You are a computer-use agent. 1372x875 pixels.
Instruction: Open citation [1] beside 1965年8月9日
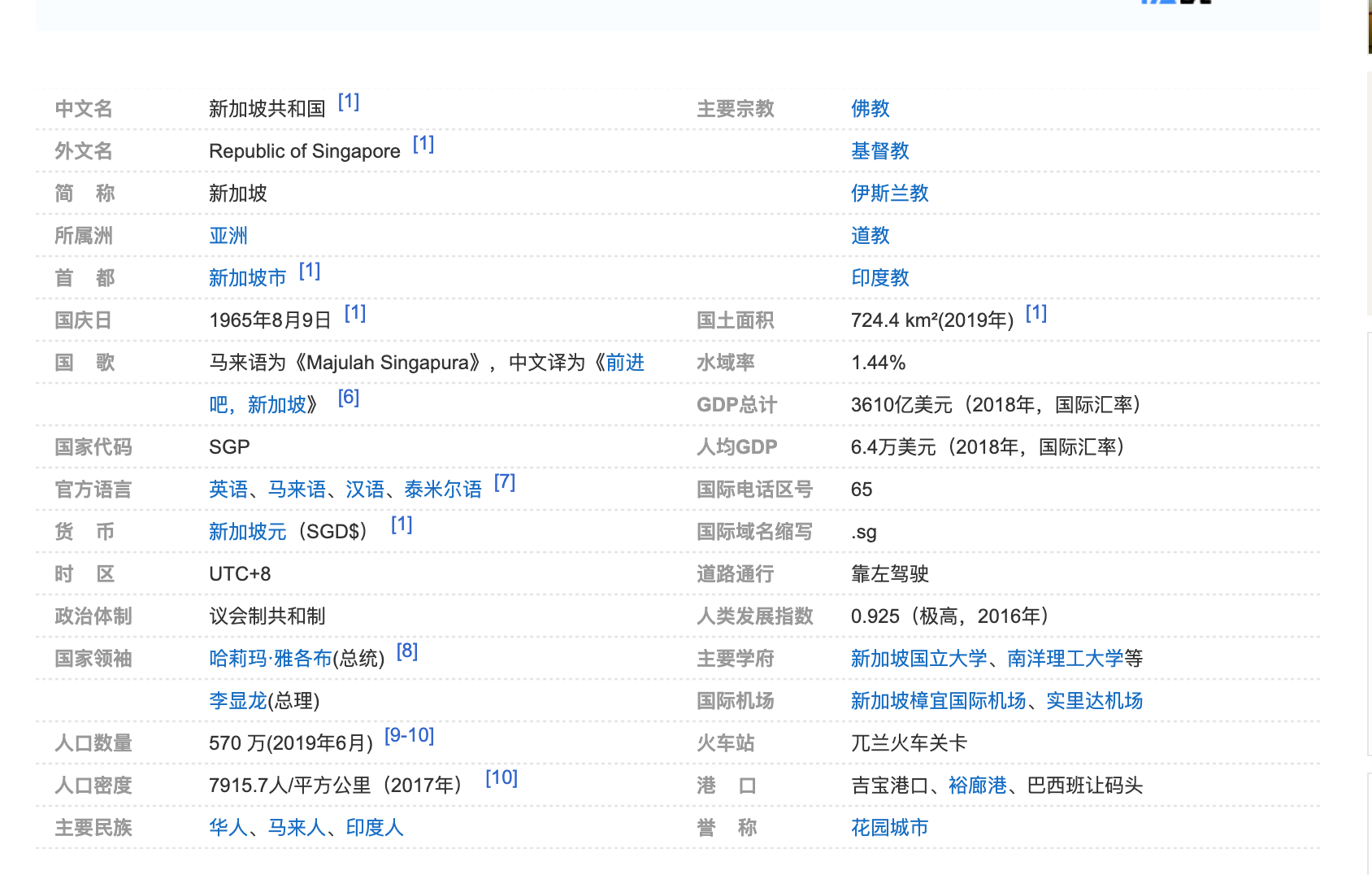point(355,313)
